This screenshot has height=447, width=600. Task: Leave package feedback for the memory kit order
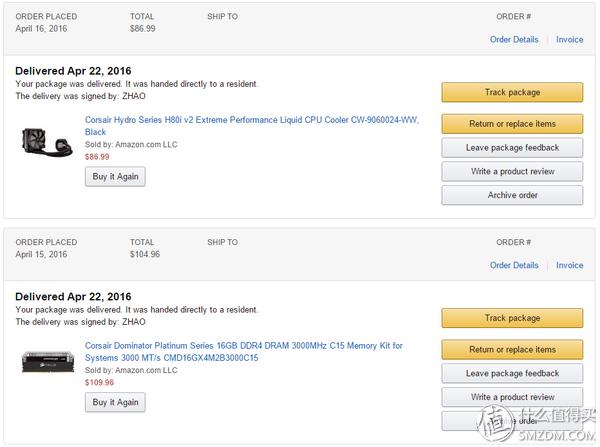pos(512,374)
